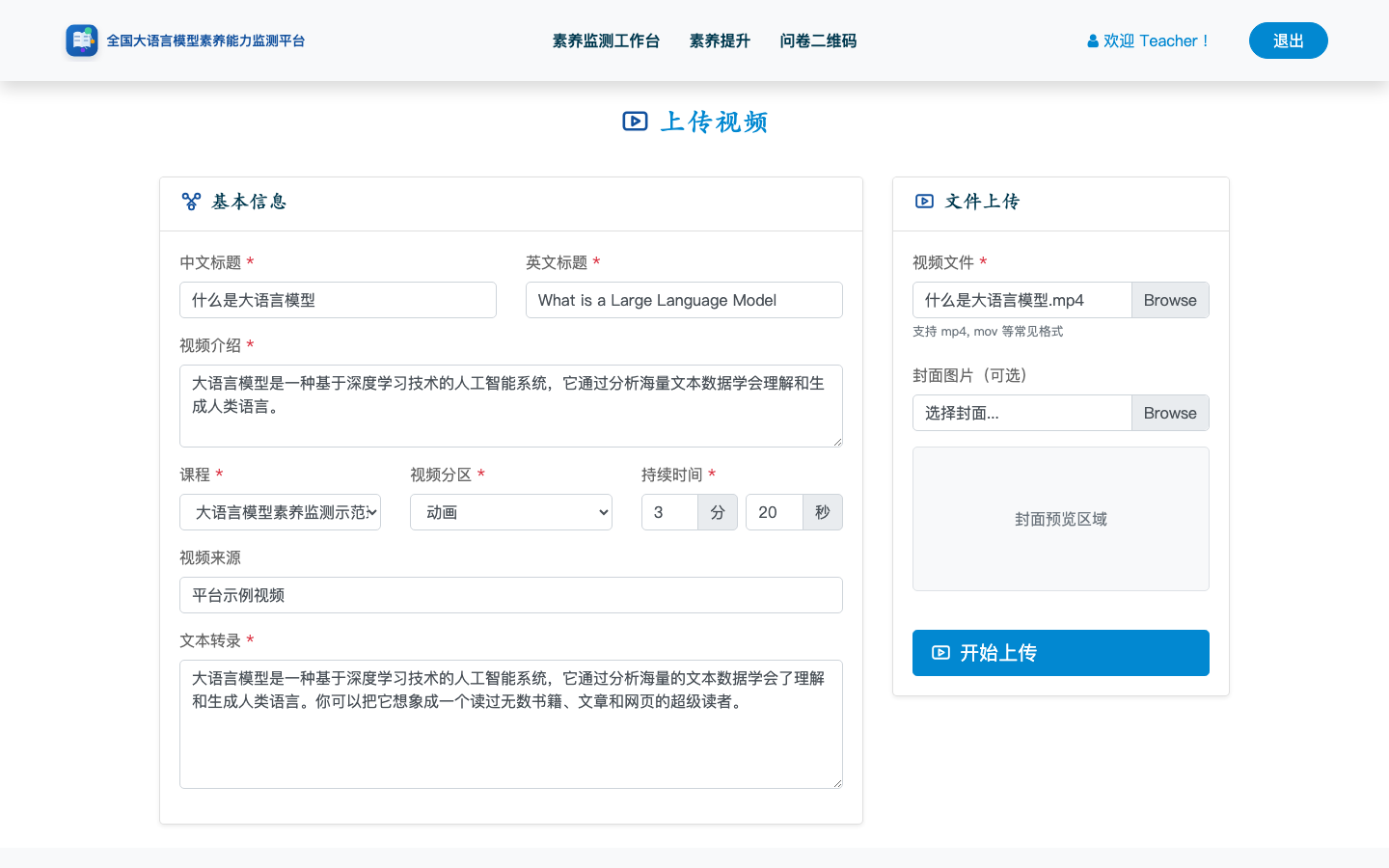
Task: Click the video icon beside 文件上传
Action: [924, 202]
